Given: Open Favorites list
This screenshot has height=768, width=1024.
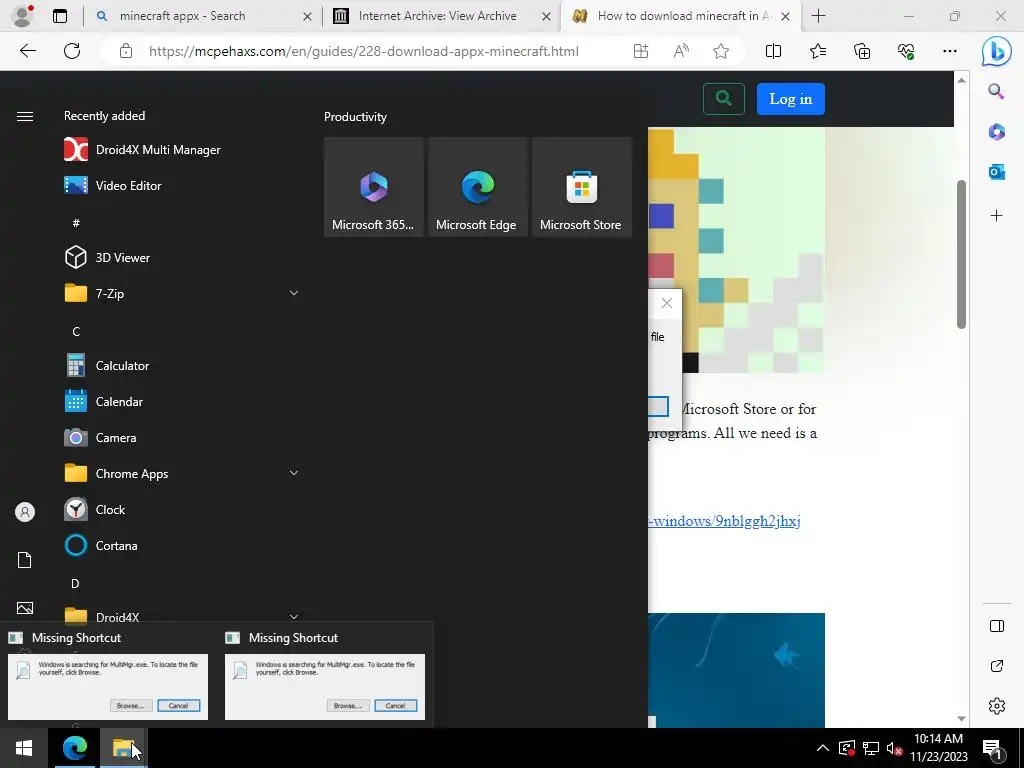Looking at the screenshot, I should 818,51.
